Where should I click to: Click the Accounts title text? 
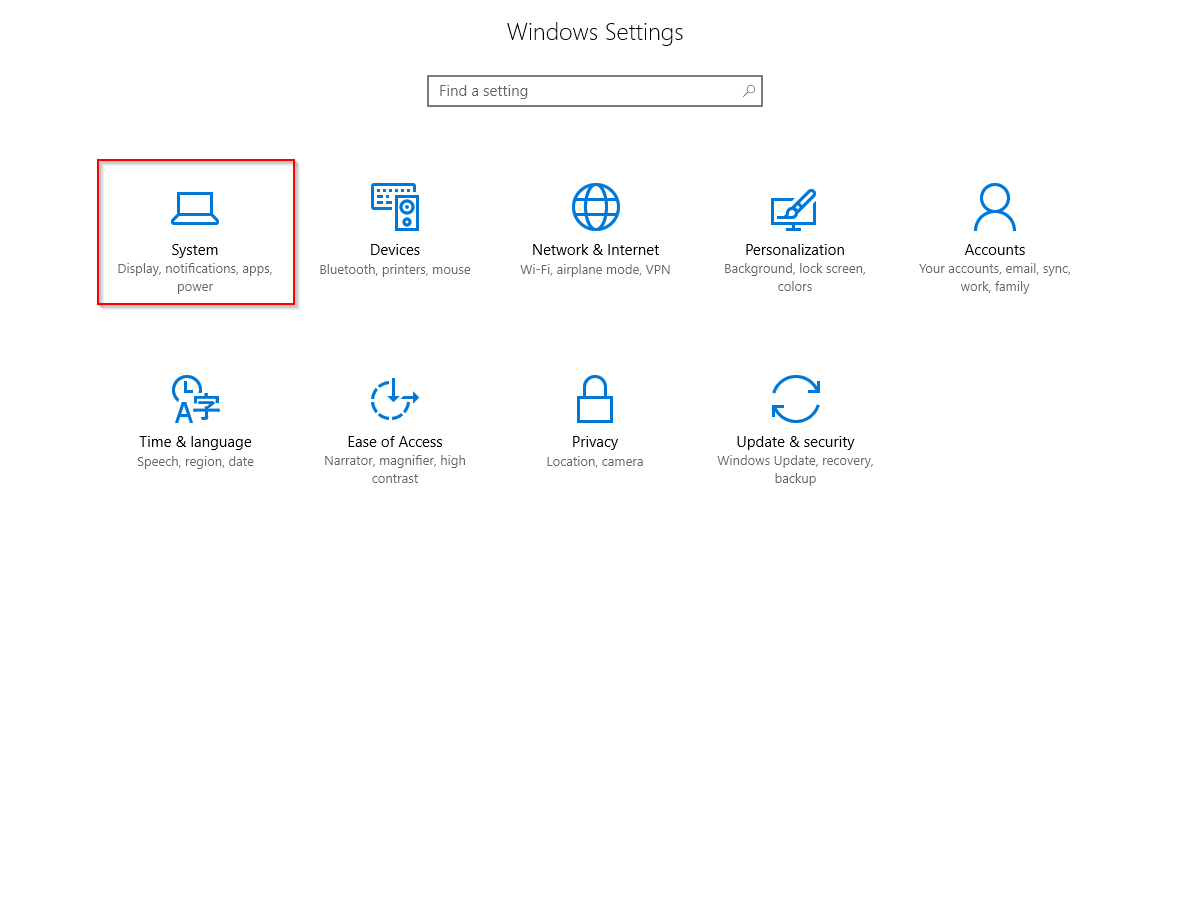click(995, 250)
